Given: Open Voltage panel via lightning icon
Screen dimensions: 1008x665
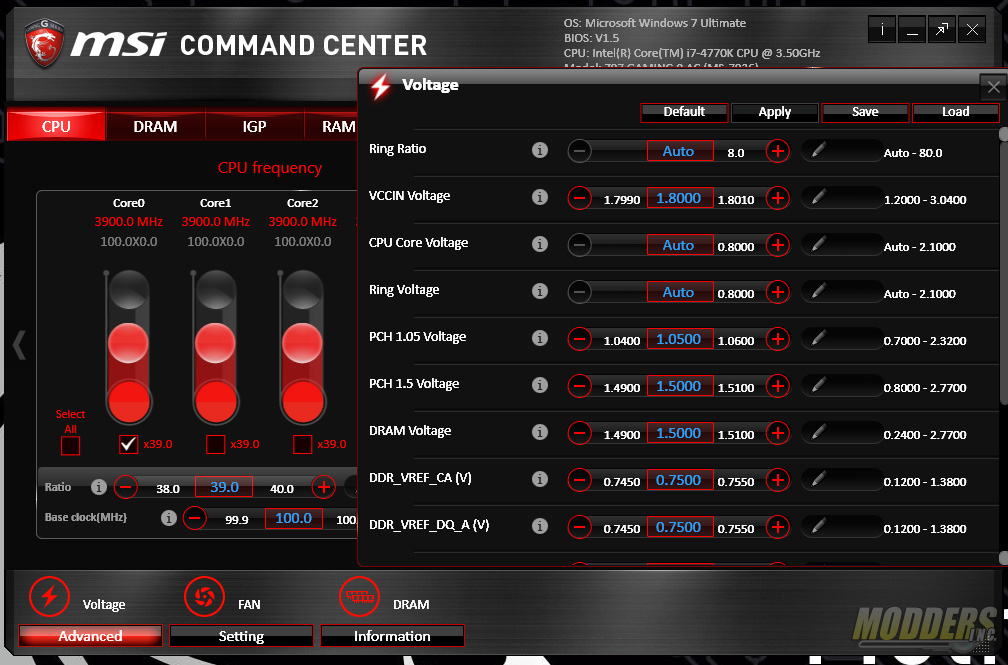Looking at the screenshot, I should tap(50, 596).
